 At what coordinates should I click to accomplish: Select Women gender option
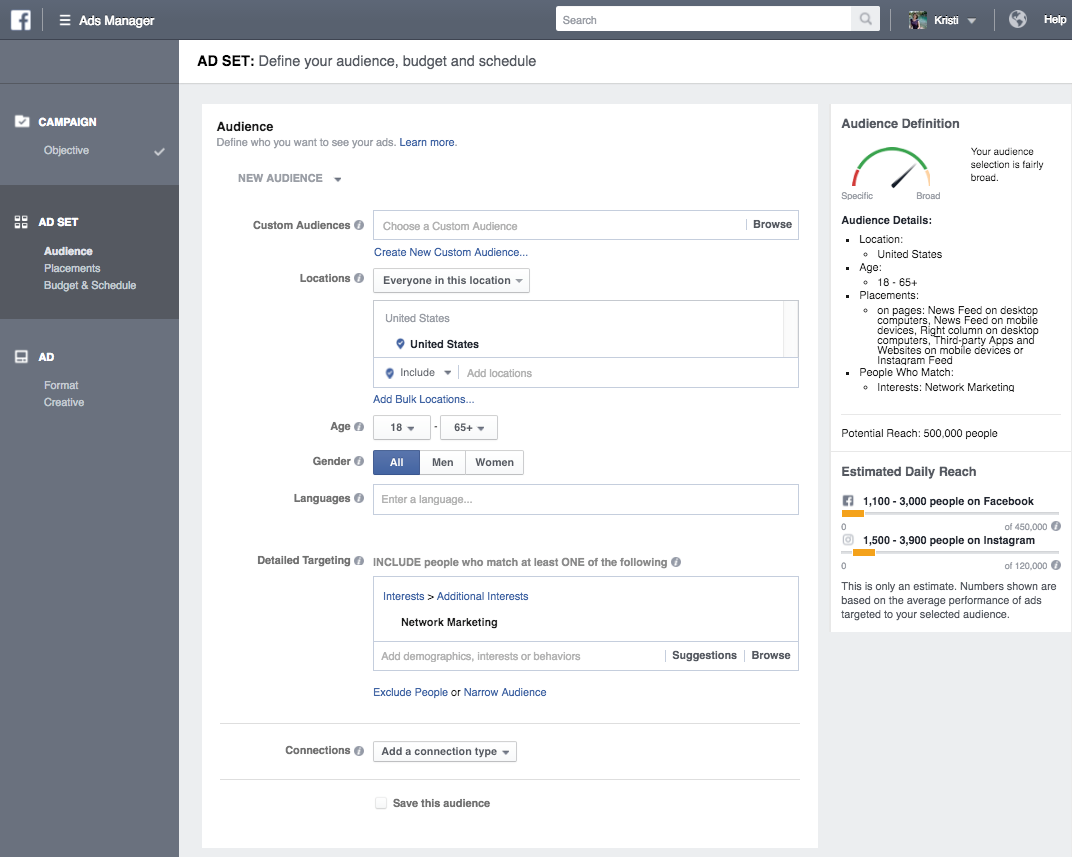click(x=494, y=463)
